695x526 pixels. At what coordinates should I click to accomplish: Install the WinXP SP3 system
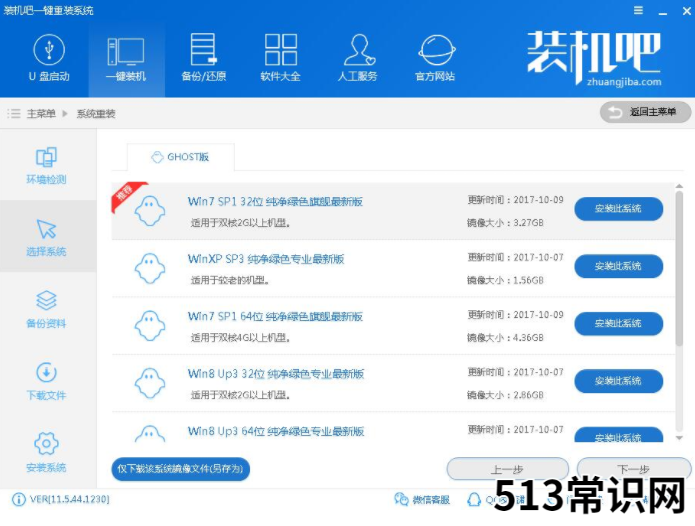[x=619, y=266]
